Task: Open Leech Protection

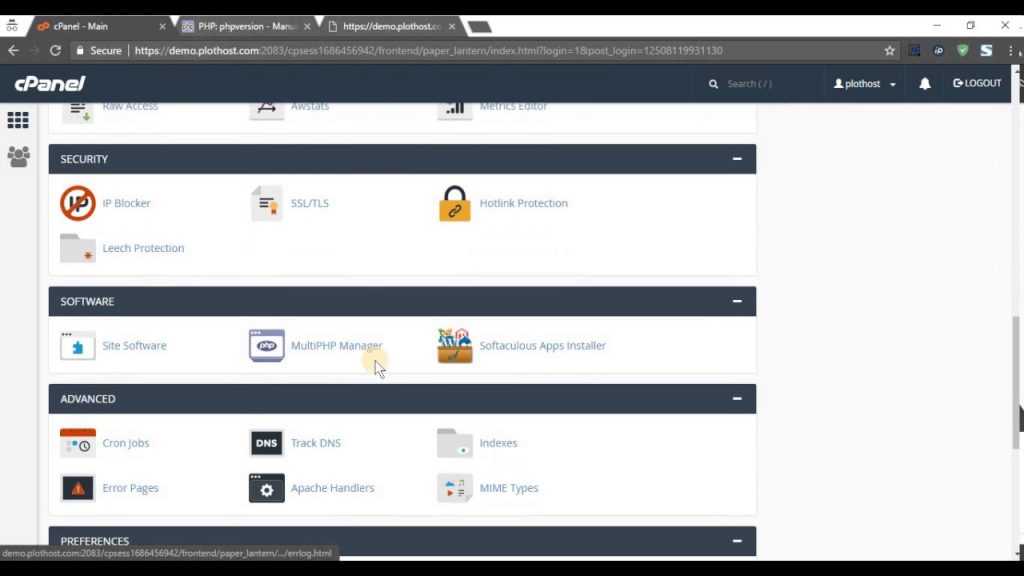Action: (x=143, y=248)
